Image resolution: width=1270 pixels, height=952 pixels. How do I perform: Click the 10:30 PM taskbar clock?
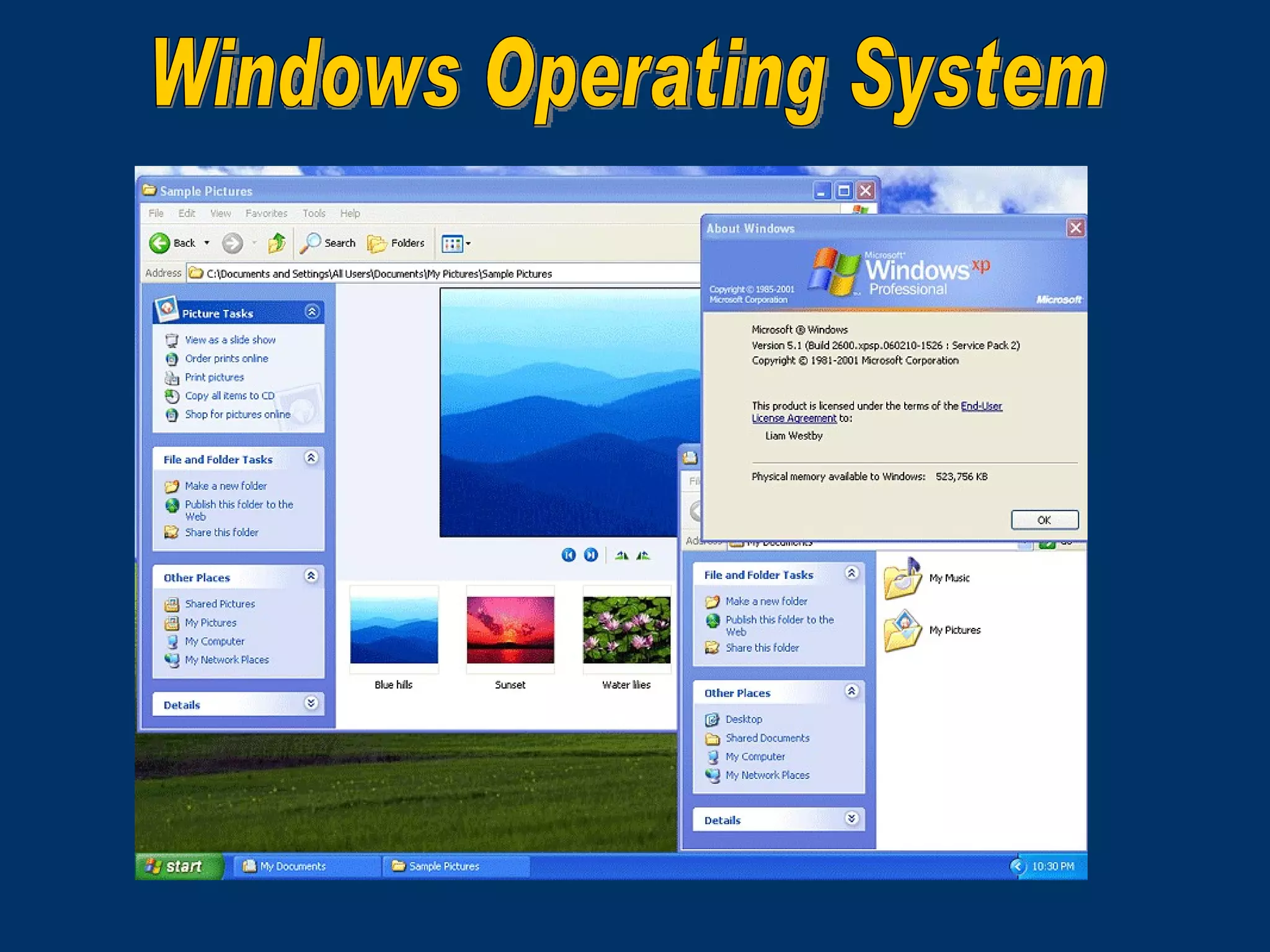pyautogui.click(x=1053, y=866)
